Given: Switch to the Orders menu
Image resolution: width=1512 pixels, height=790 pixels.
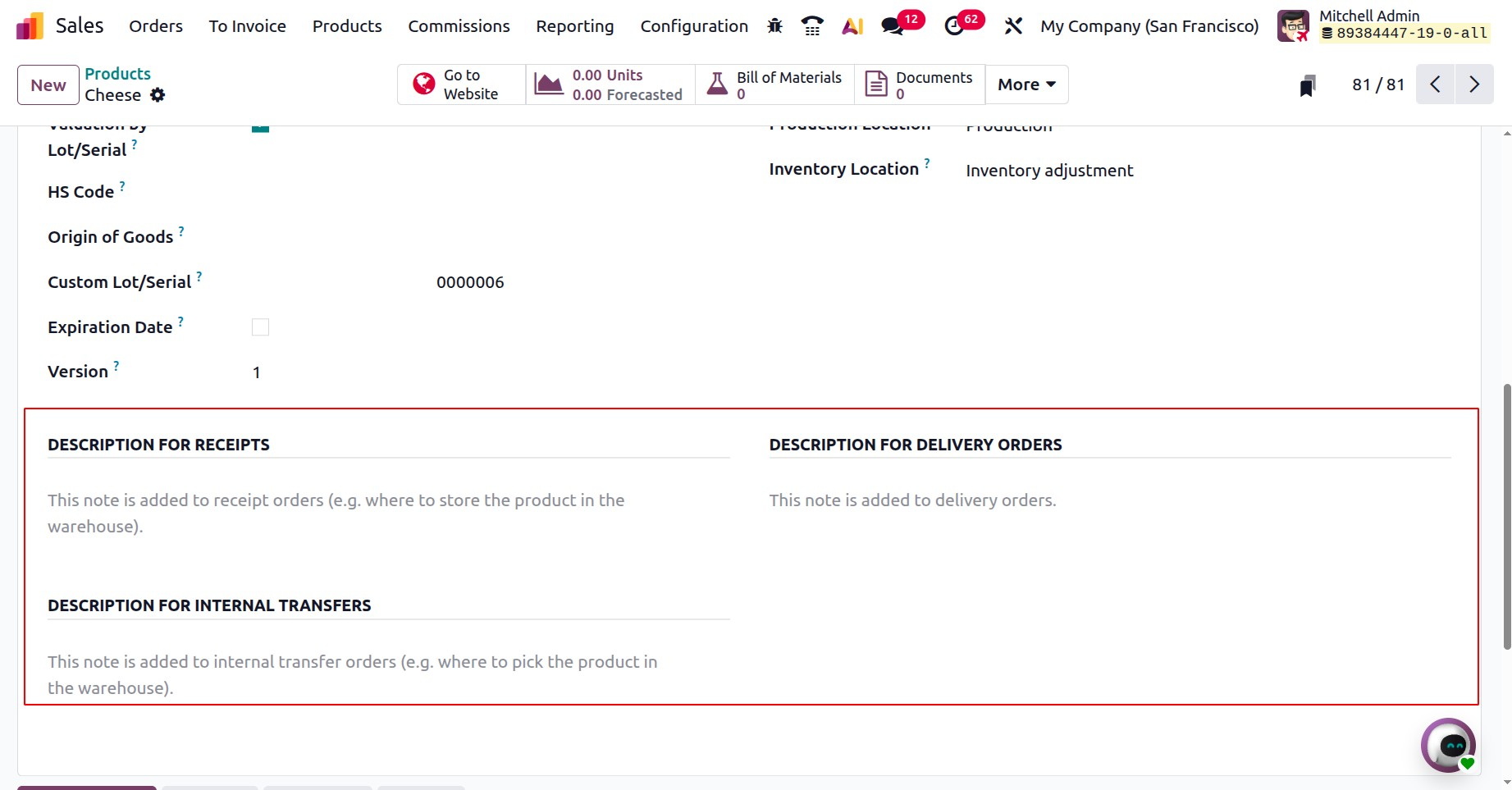Looking at the screenshot, I should [x=155, y=25].
